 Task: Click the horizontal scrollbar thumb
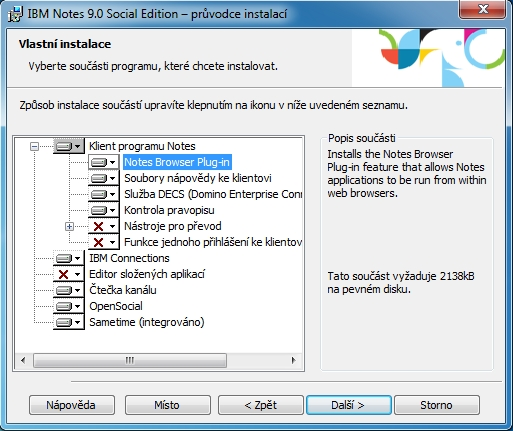pos(130,360)
